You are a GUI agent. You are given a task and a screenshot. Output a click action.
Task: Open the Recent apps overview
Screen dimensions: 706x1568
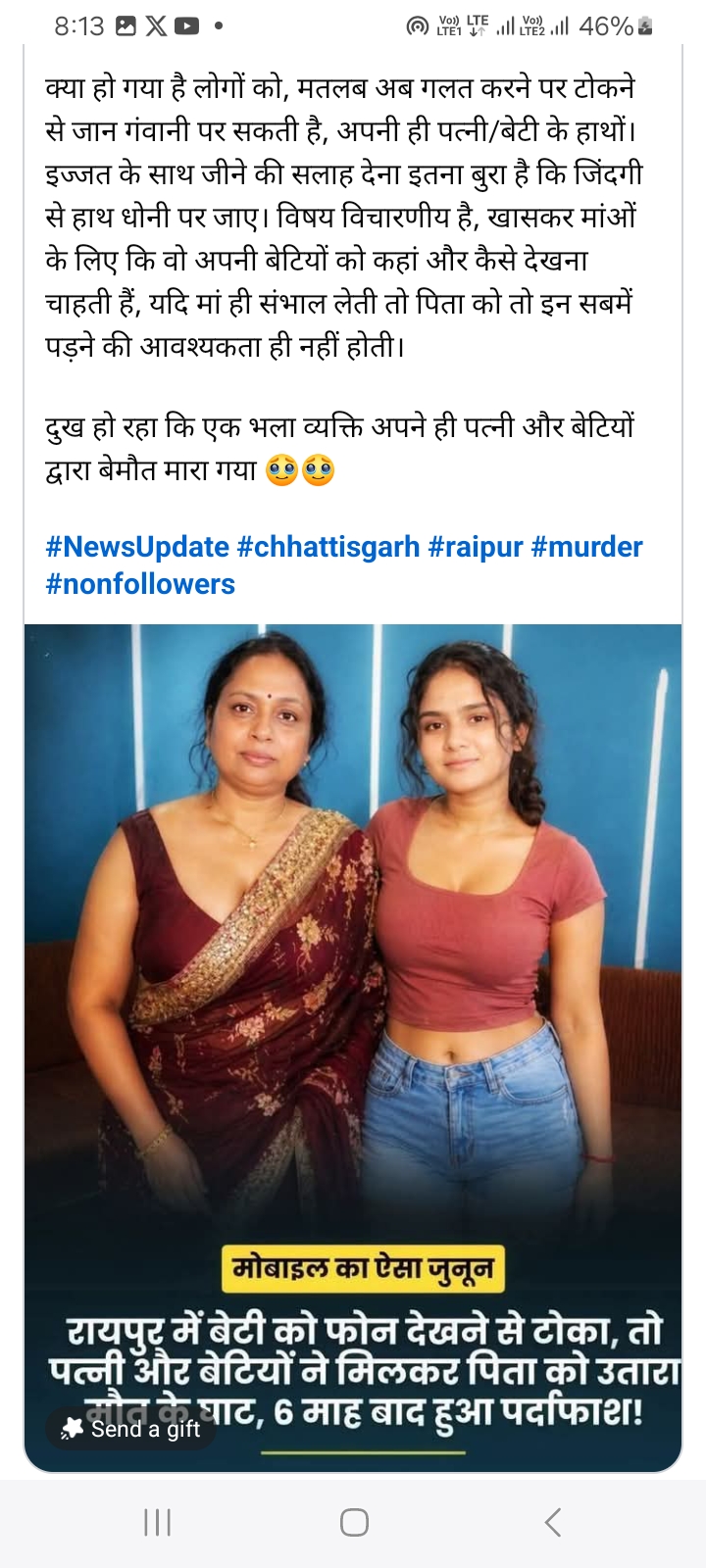tap(157, 1522)
